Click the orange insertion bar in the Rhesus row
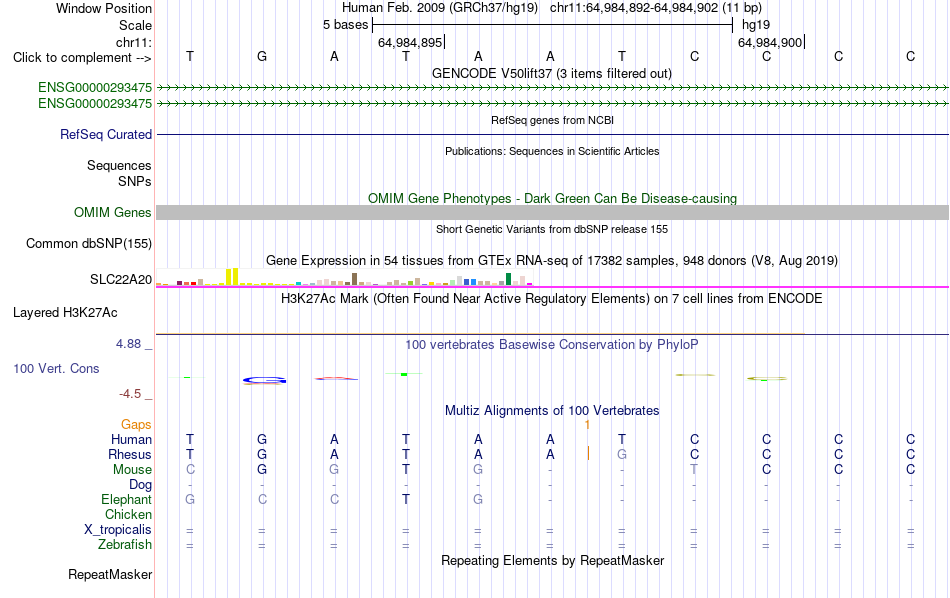Screen dimensions: 950x598 coord(588,453)
